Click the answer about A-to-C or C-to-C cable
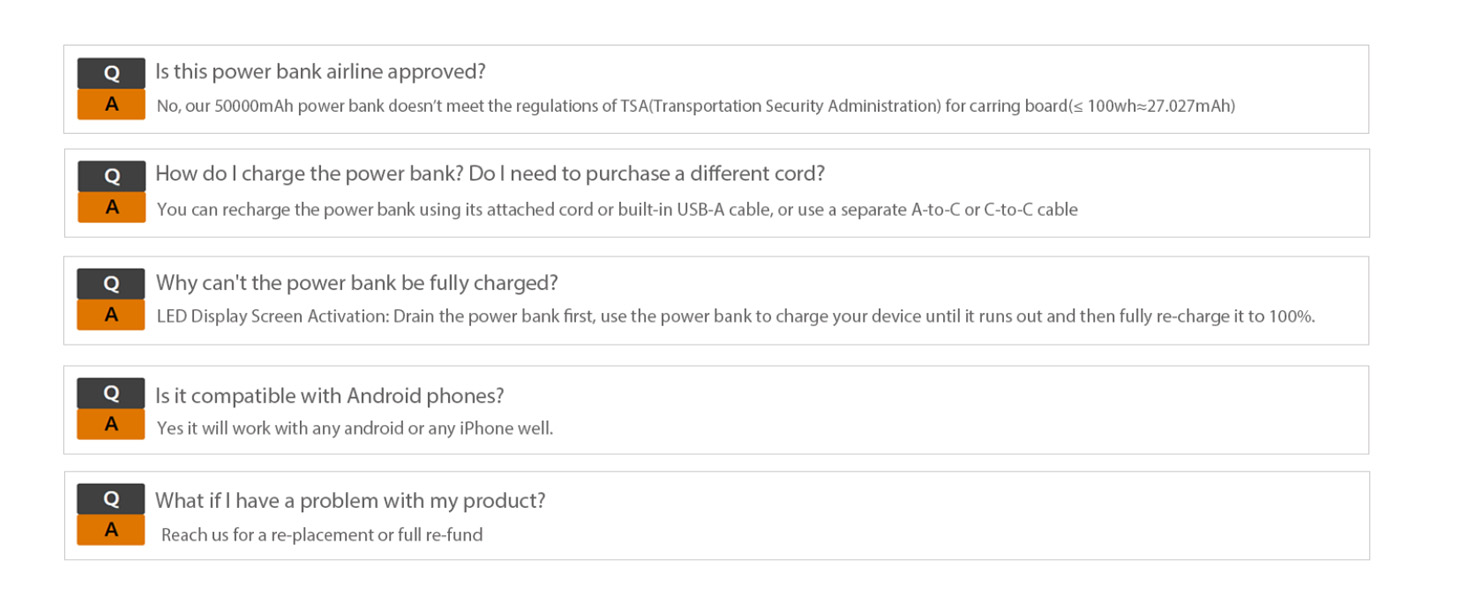The image size is (1464, 600). 617,210
